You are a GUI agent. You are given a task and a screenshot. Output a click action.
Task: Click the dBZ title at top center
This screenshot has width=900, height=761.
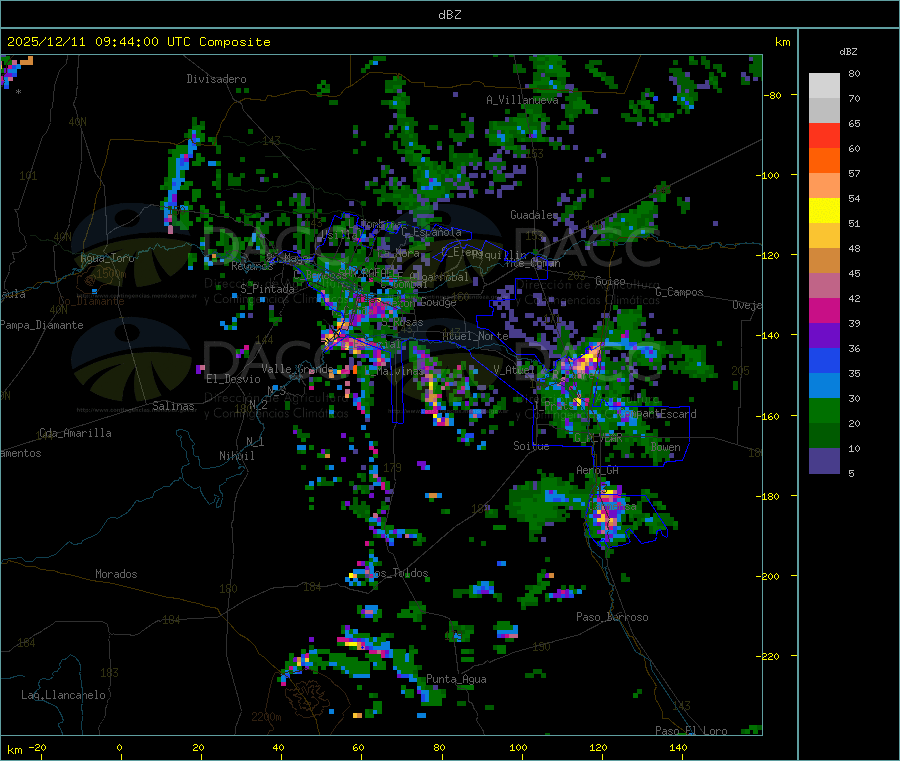click(x=449, y=15)
